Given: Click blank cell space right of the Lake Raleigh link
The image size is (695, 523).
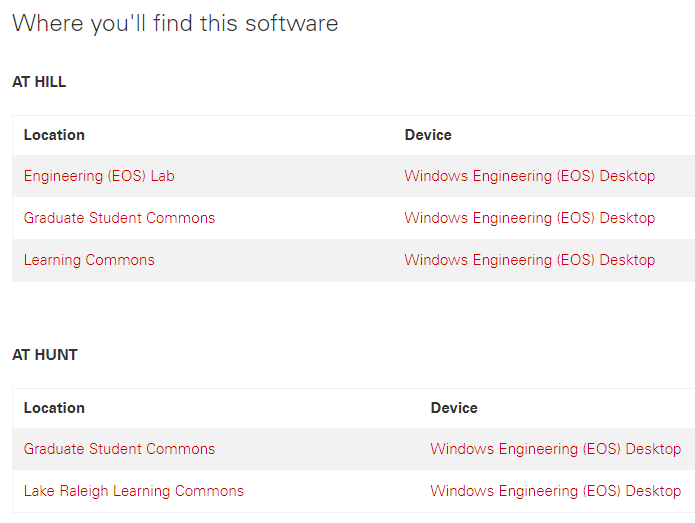Looking at the screenshot, I should [x=332, y=491].
